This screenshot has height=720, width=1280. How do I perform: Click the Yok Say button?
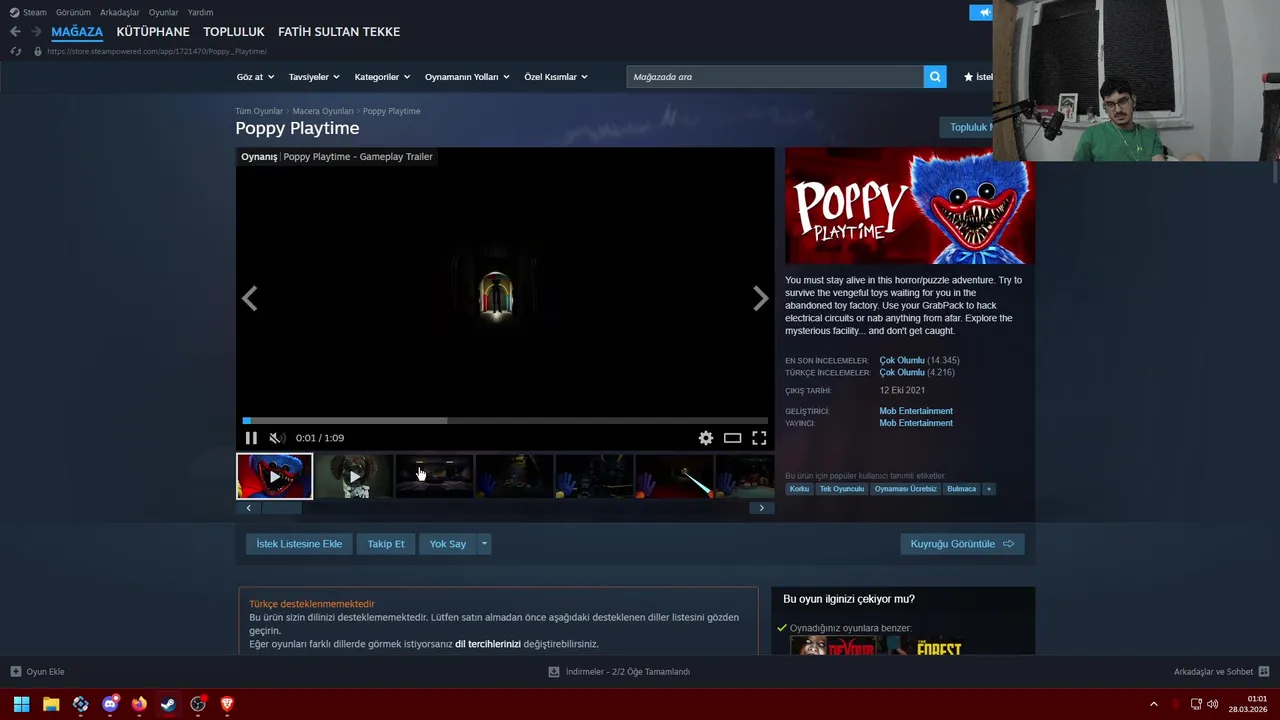[x=447, y=544]
